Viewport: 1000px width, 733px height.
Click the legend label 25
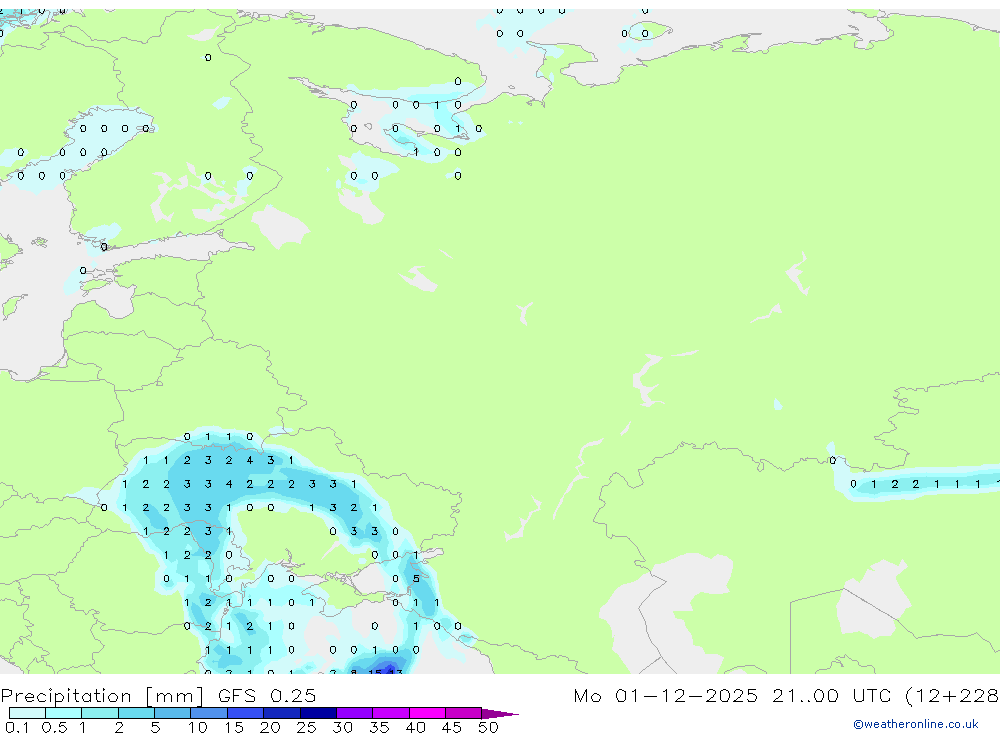(x=306, y=727)
